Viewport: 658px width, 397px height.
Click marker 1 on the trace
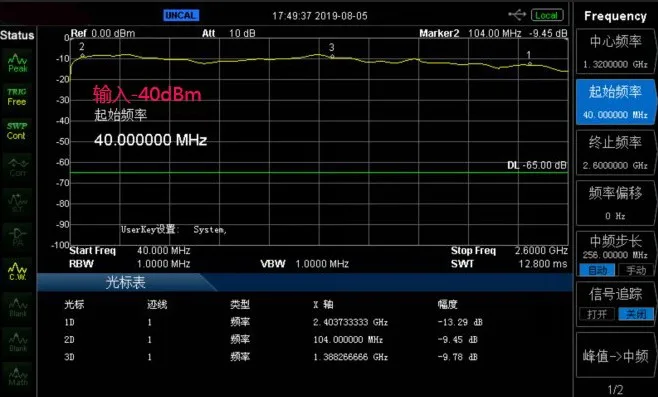(x=530, y=63)
